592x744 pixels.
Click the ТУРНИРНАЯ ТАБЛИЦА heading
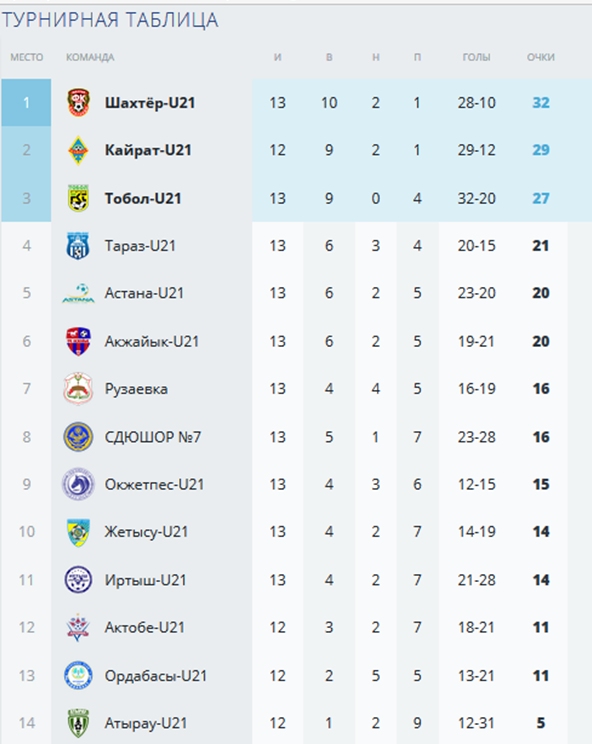[x=110, y=20]
